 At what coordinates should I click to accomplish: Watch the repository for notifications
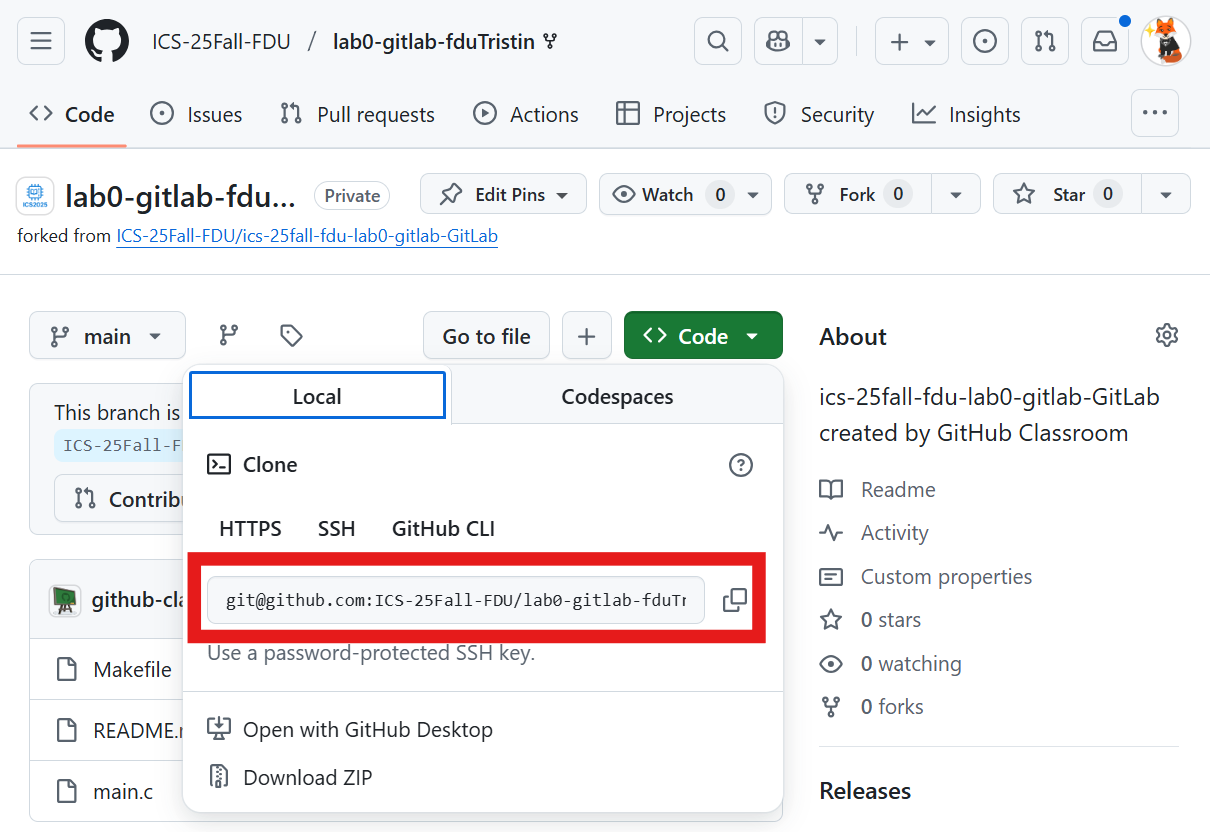[667, 194]
